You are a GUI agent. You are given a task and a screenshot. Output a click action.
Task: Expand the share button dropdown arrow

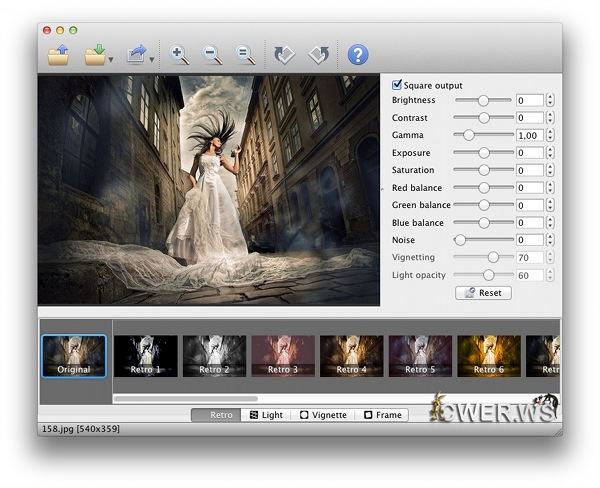pos(152,60)
